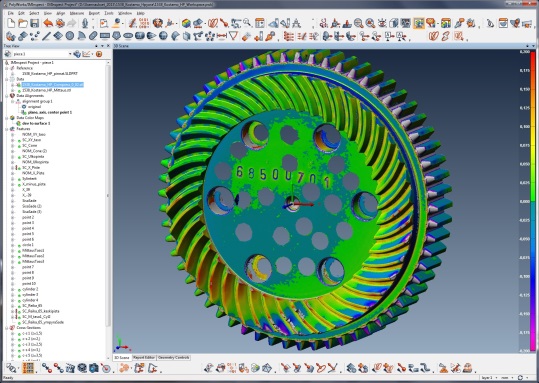This screenshot has height=383, width=539.
Task: Open the Tools menu
Action: click(x=109, y=13)
